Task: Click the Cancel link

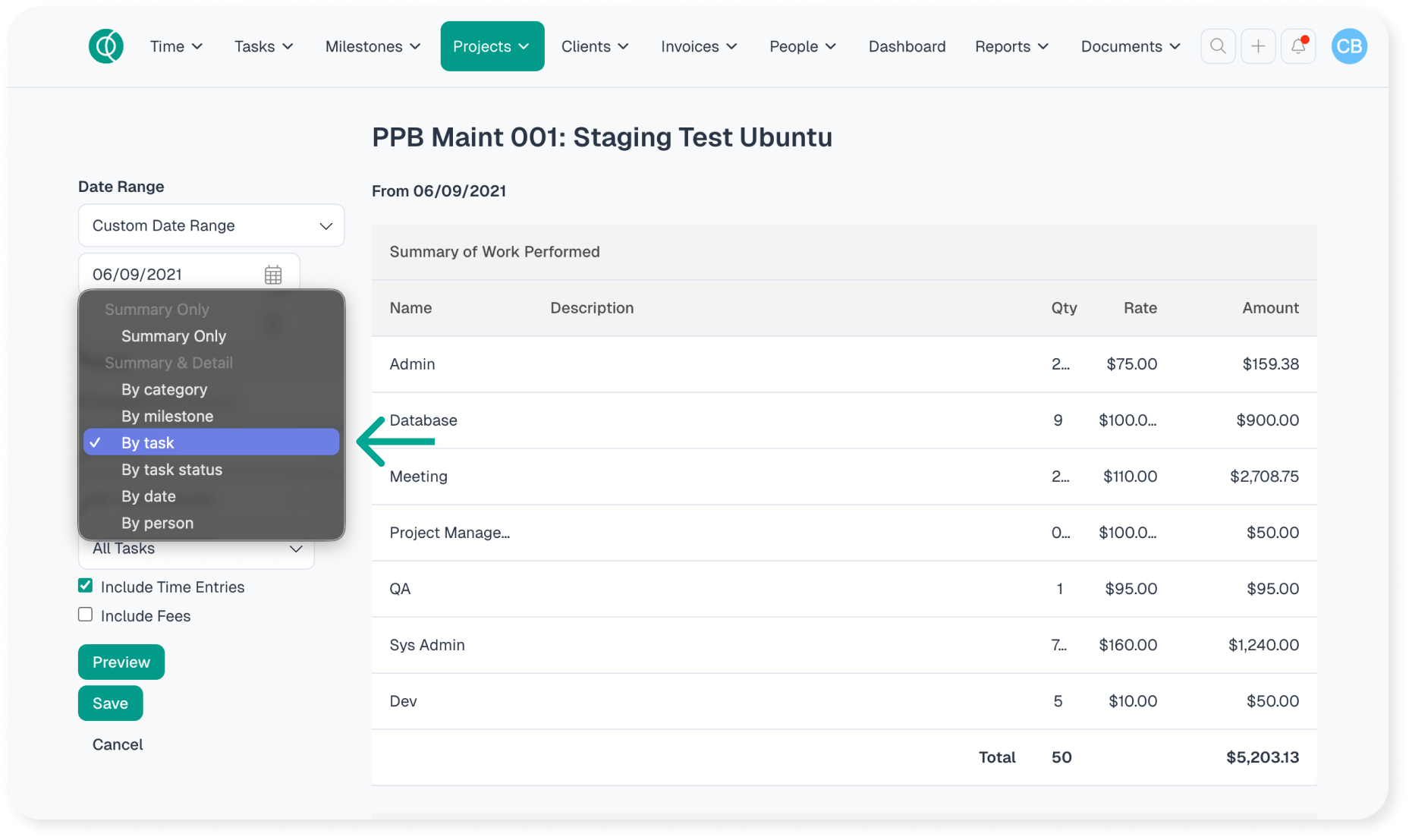Action: [118, 744]
